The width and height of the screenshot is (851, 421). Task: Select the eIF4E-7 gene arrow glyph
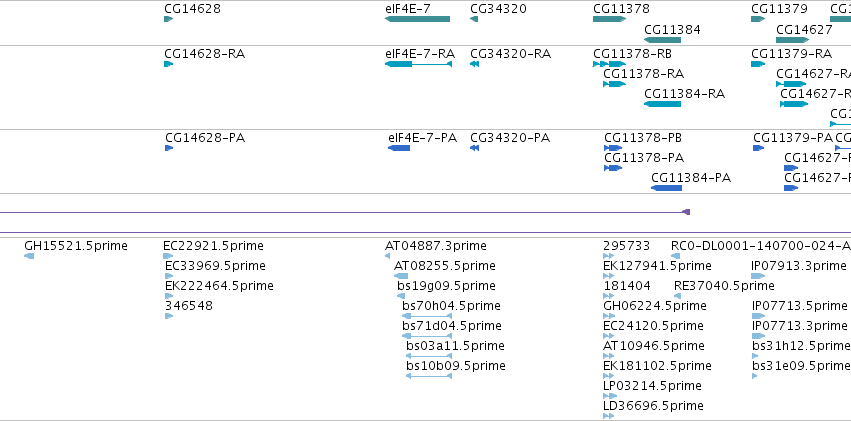tap(417, 19)
